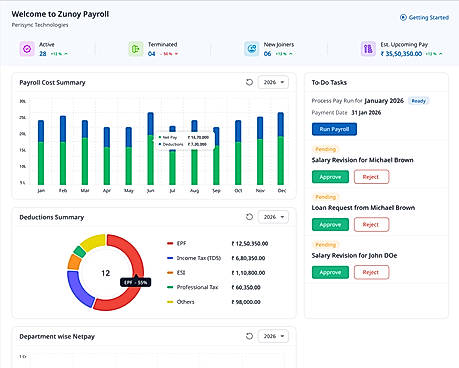Click the blue Income Tax (TDS) legend swatch
The height and width of the screenshot is (368, 459).
click(x=170, y=258)
